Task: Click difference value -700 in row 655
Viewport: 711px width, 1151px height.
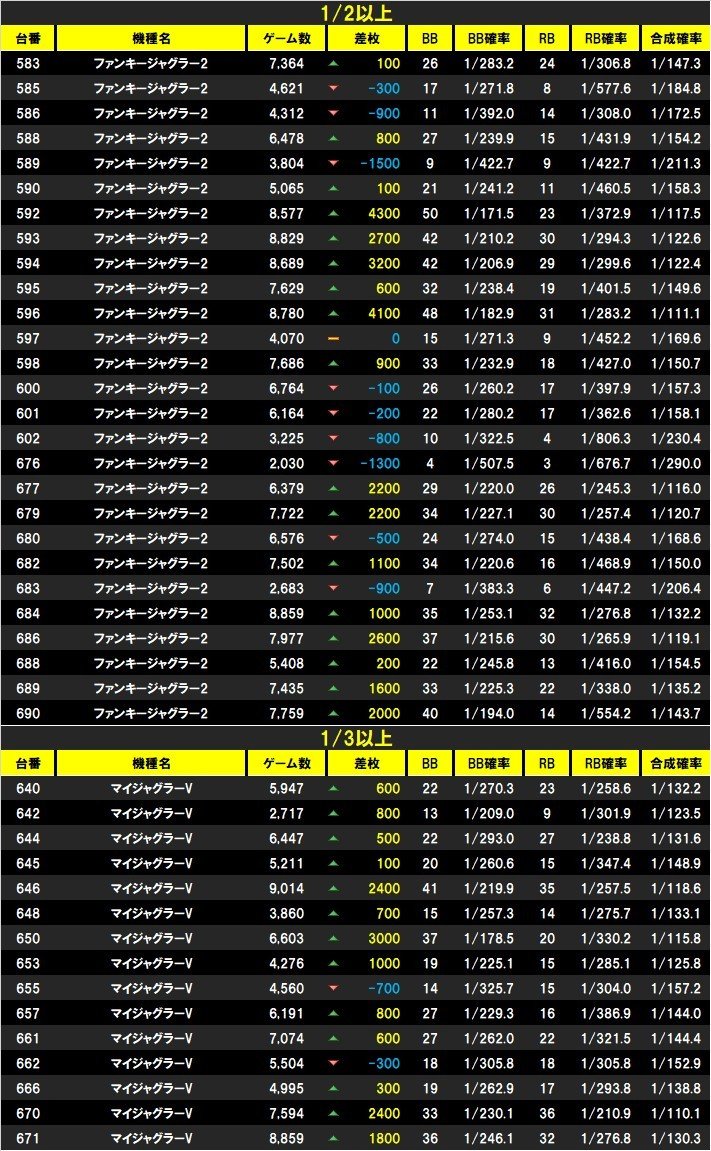Action: (384, 988)
